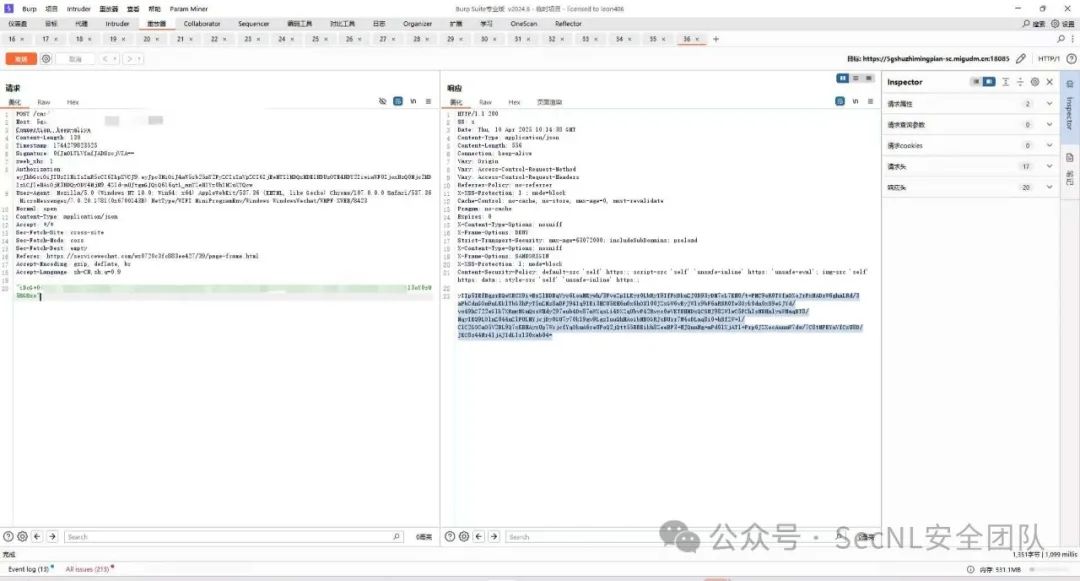Select Repeater tab 25
1080x581 pixels.
click(x=320, y=39)
